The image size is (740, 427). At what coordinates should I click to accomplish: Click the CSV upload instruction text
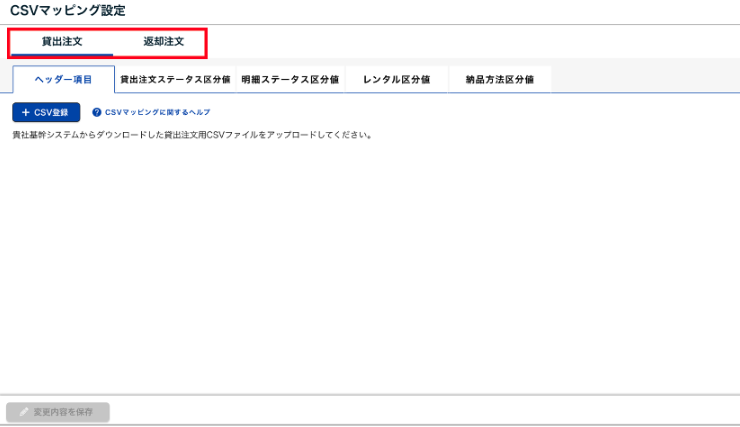pos(192,134)
